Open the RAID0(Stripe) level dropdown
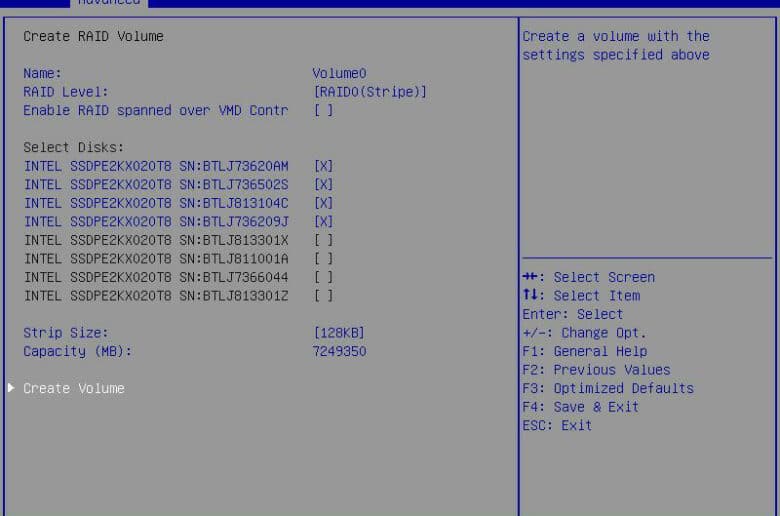 (370, 92)
